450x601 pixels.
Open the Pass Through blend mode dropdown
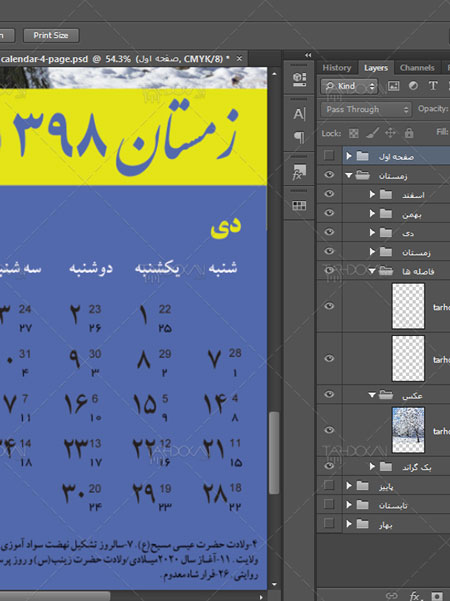coord(366,110)
